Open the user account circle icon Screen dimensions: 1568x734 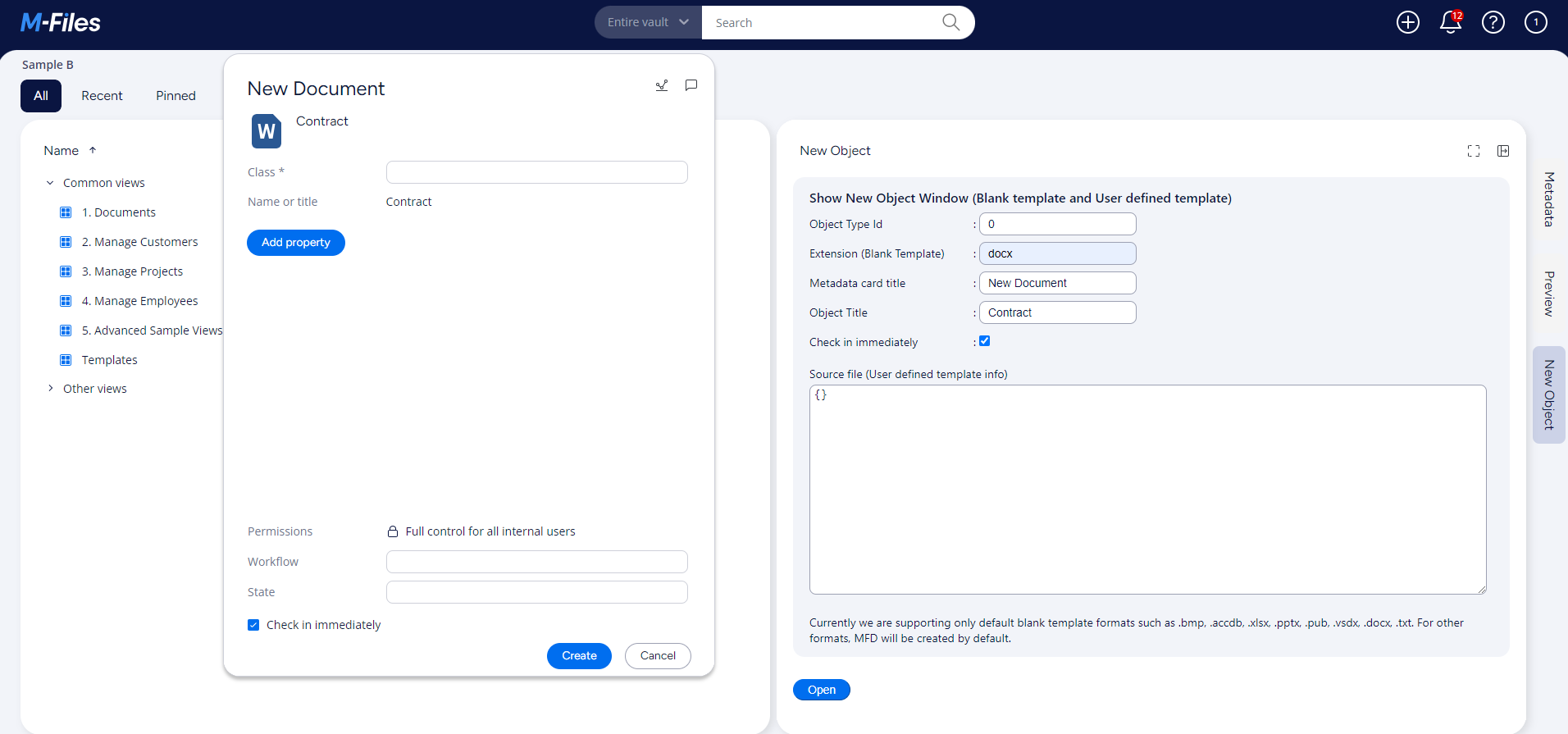(1536, 22)
